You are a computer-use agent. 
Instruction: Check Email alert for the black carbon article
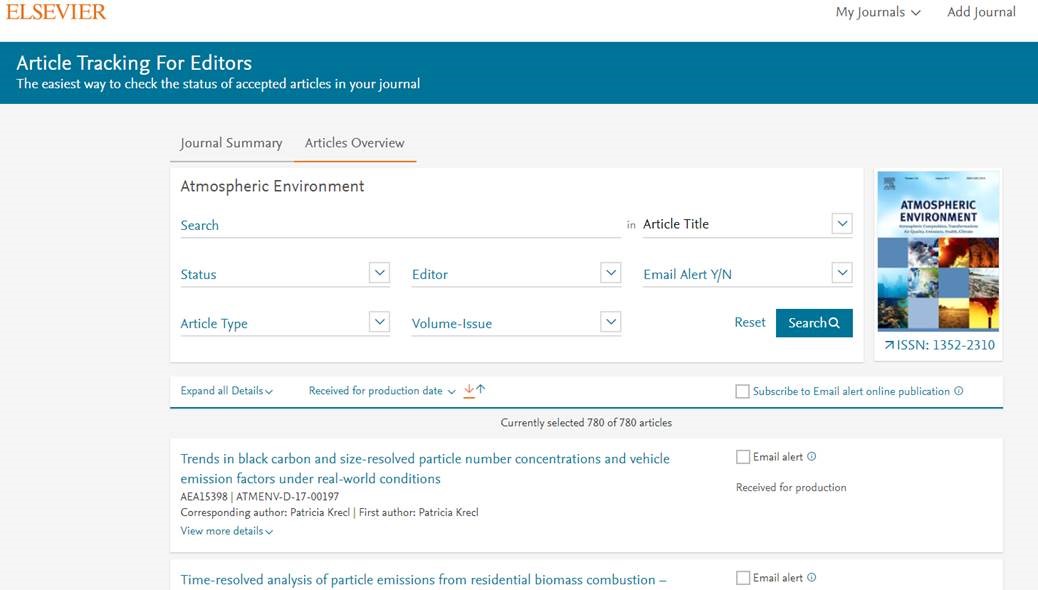pyautogui.click(x=742, y=457)
